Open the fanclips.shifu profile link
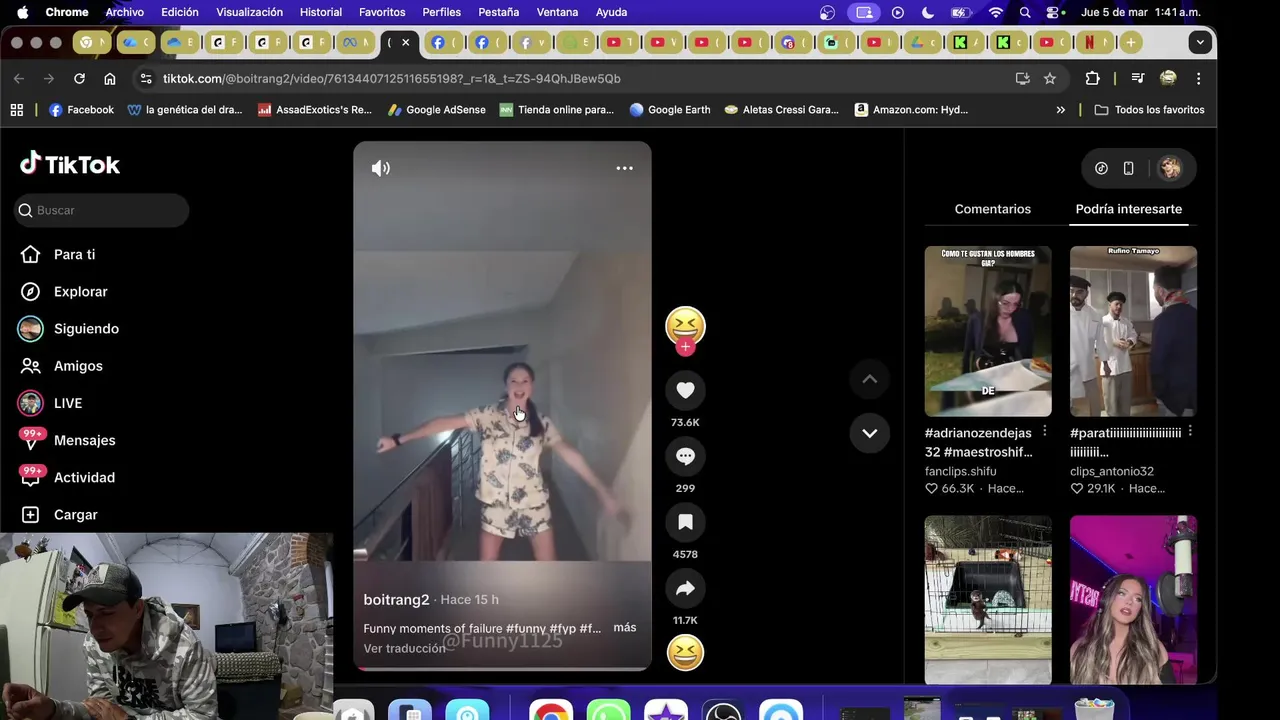The width and height of the screenshot is (1280, 720). [960, 471]
